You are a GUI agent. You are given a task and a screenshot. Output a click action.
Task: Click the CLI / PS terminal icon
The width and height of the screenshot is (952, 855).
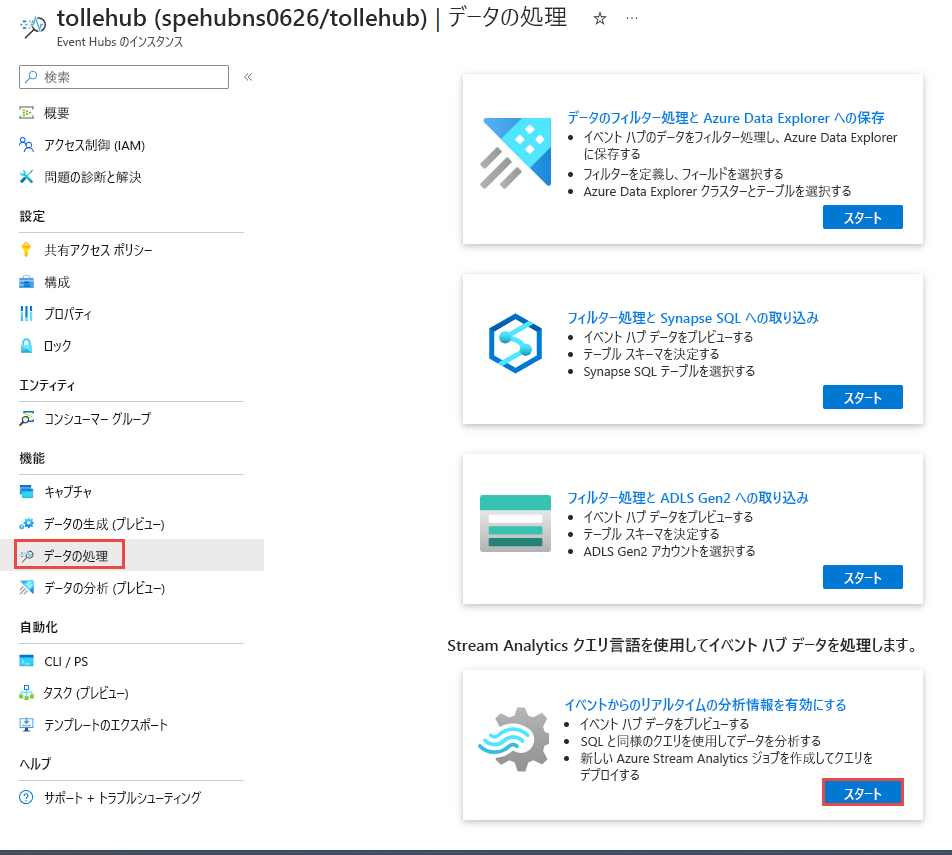(x=26, y=661)
